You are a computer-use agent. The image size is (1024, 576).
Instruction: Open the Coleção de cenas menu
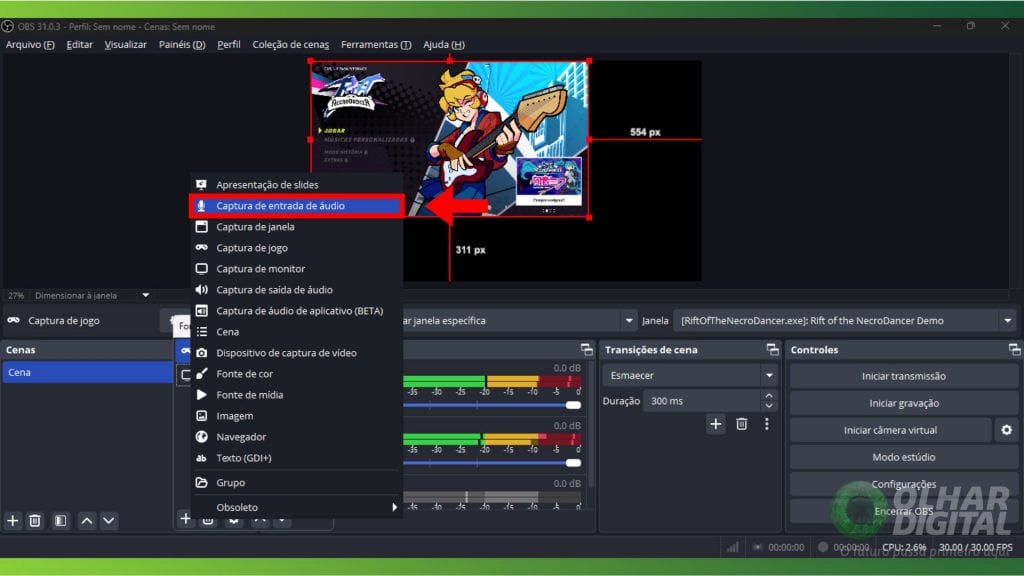[290, 44]
